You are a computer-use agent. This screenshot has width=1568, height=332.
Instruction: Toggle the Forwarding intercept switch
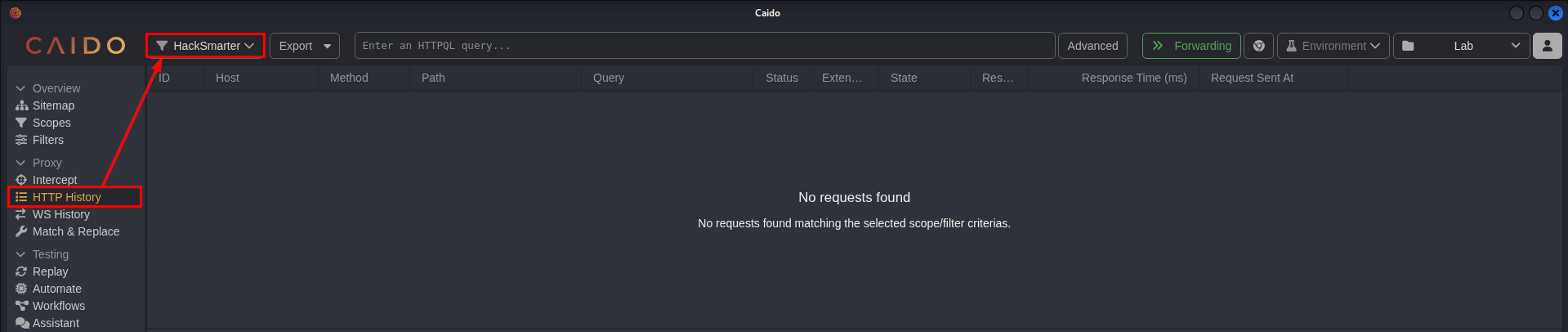[x=1191, y=46]
